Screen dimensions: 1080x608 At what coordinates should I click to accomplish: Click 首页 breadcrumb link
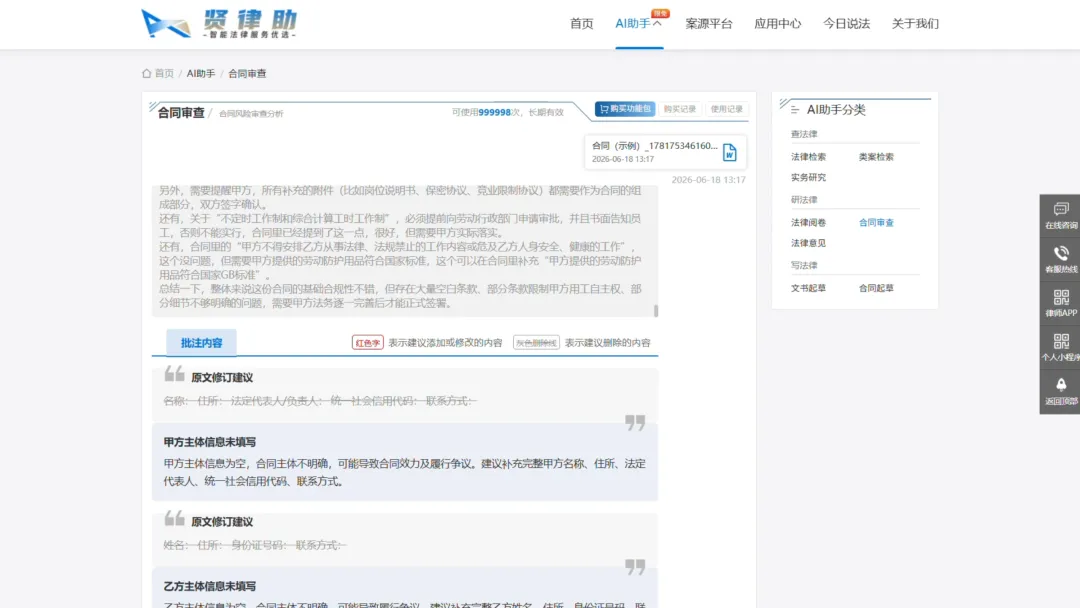pyautogui.click(x=164, y=73)
